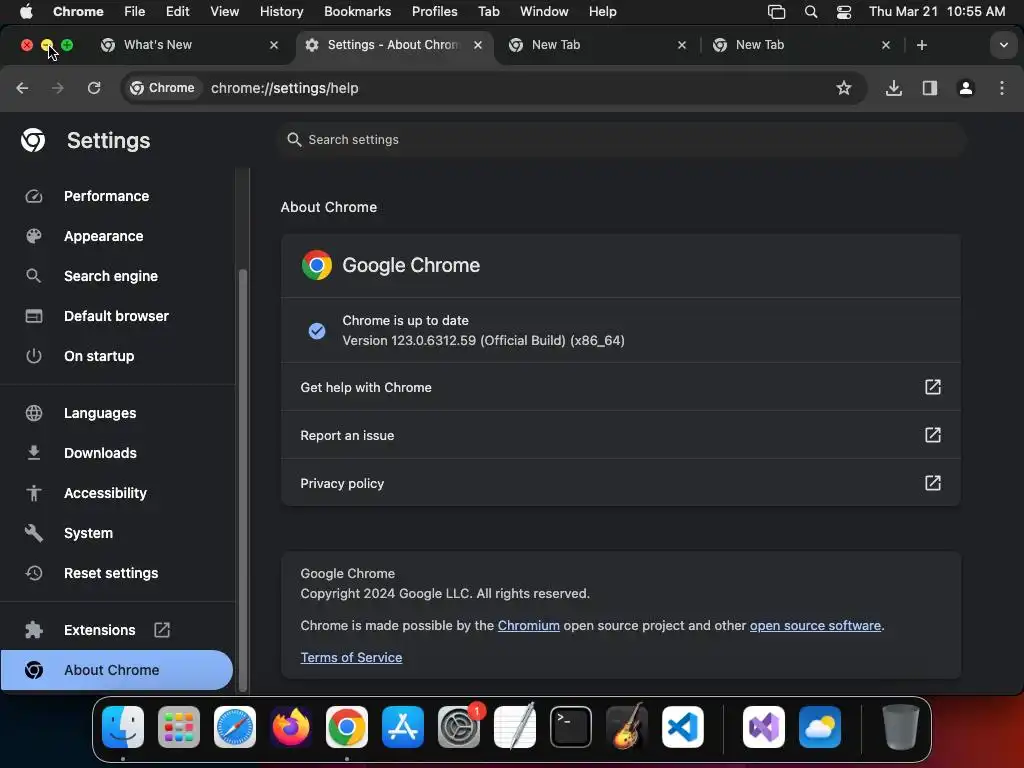Open the Profiles menu
This screenshot has height=768, width=1024.
tap(434, 12)
